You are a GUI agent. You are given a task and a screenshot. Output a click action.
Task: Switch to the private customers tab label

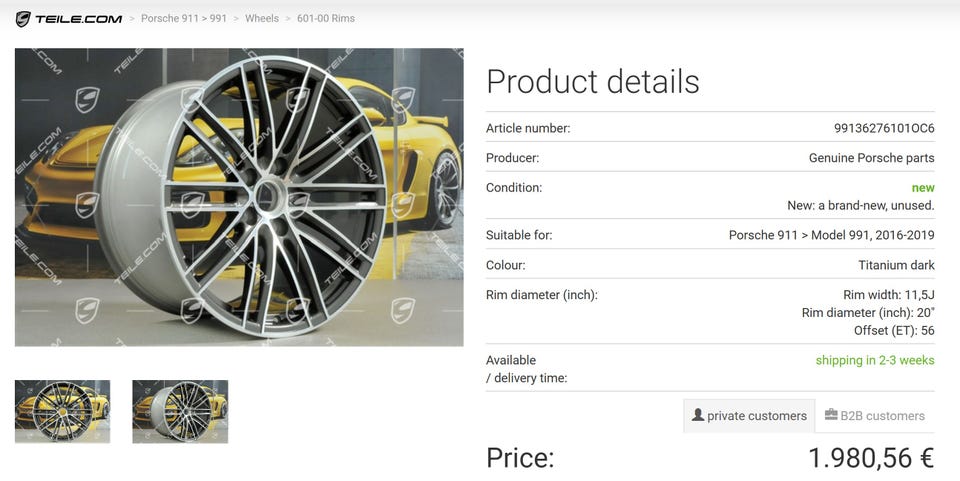click(756, 416)
